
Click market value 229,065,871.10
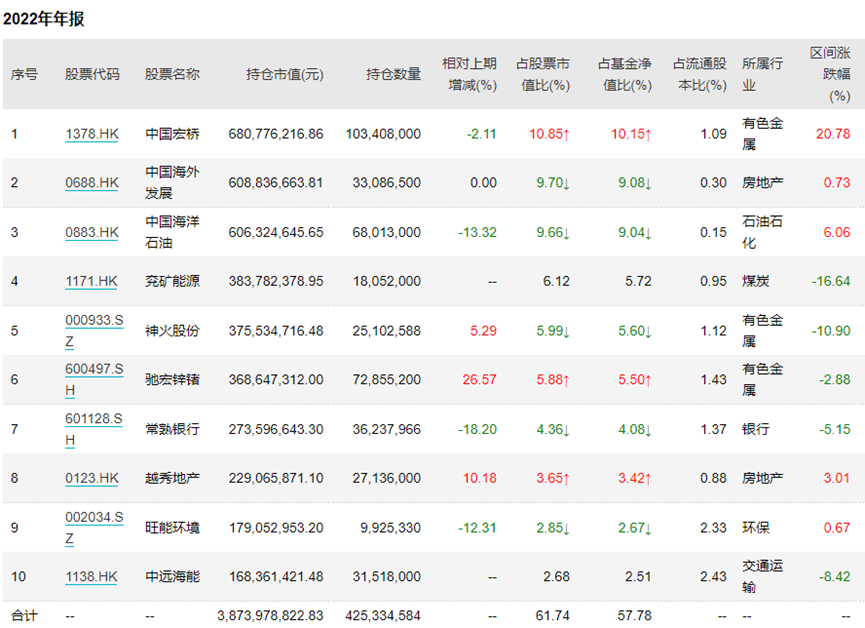click(x=276, y=478)
